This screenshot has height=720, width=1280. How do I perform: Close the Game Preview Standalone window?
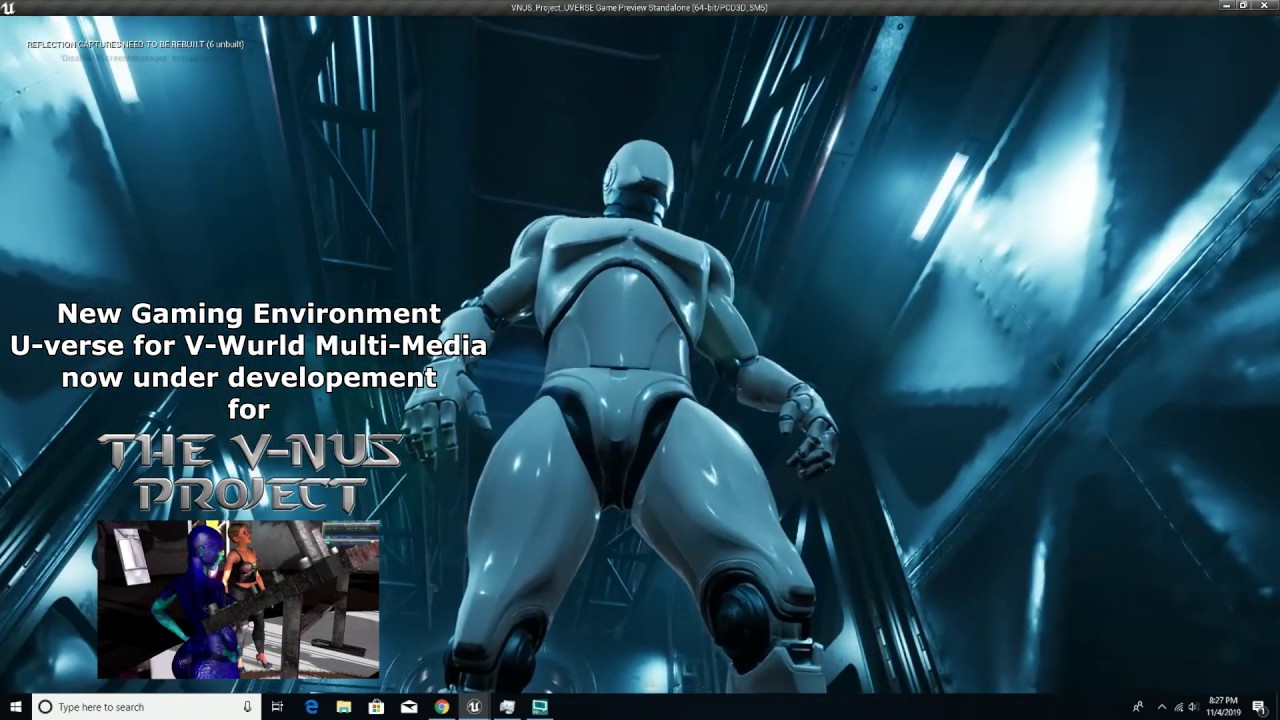coord(1265,5)
